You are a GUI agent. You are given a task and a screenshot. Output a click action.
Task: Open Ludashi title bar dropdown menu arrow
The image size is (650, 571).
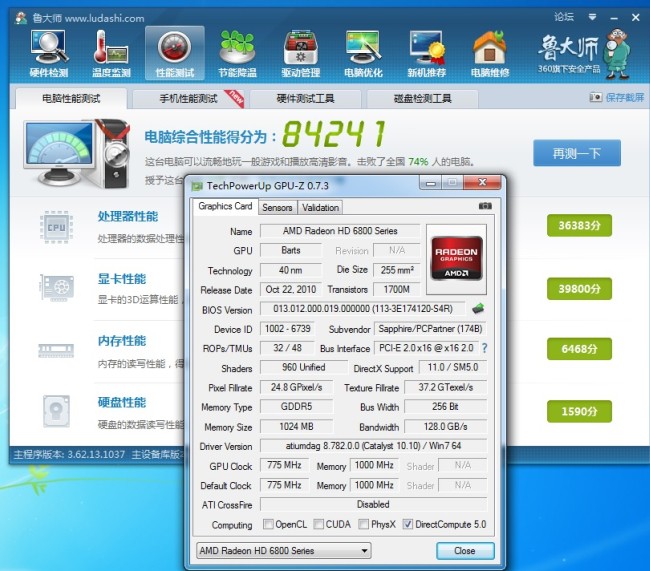(x=592, y=17)
